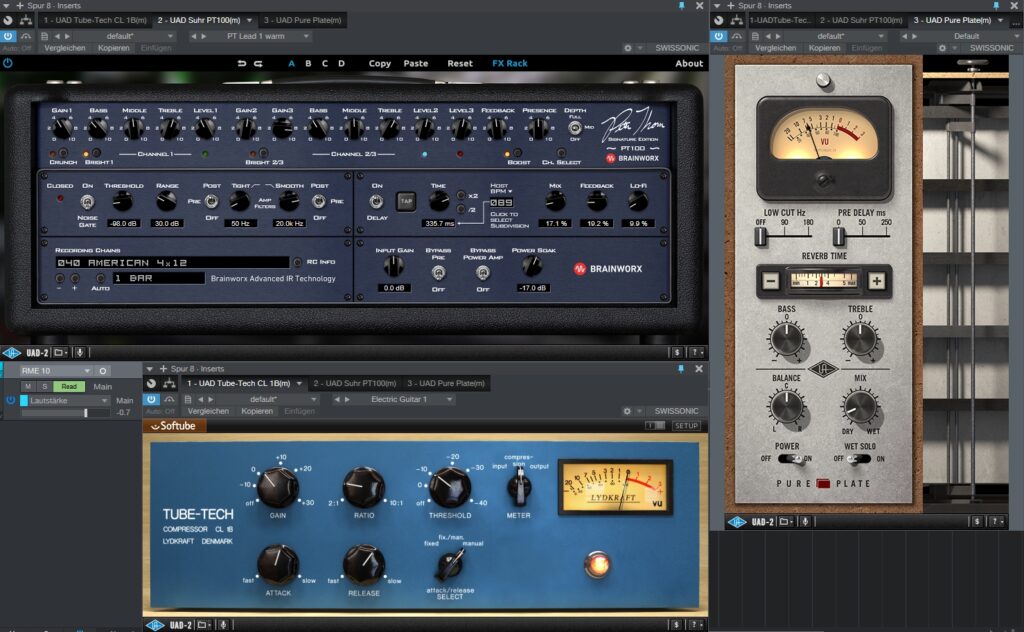Open settings gear in Tube-Tech header
1024x632 pixels.
(627, 411)
